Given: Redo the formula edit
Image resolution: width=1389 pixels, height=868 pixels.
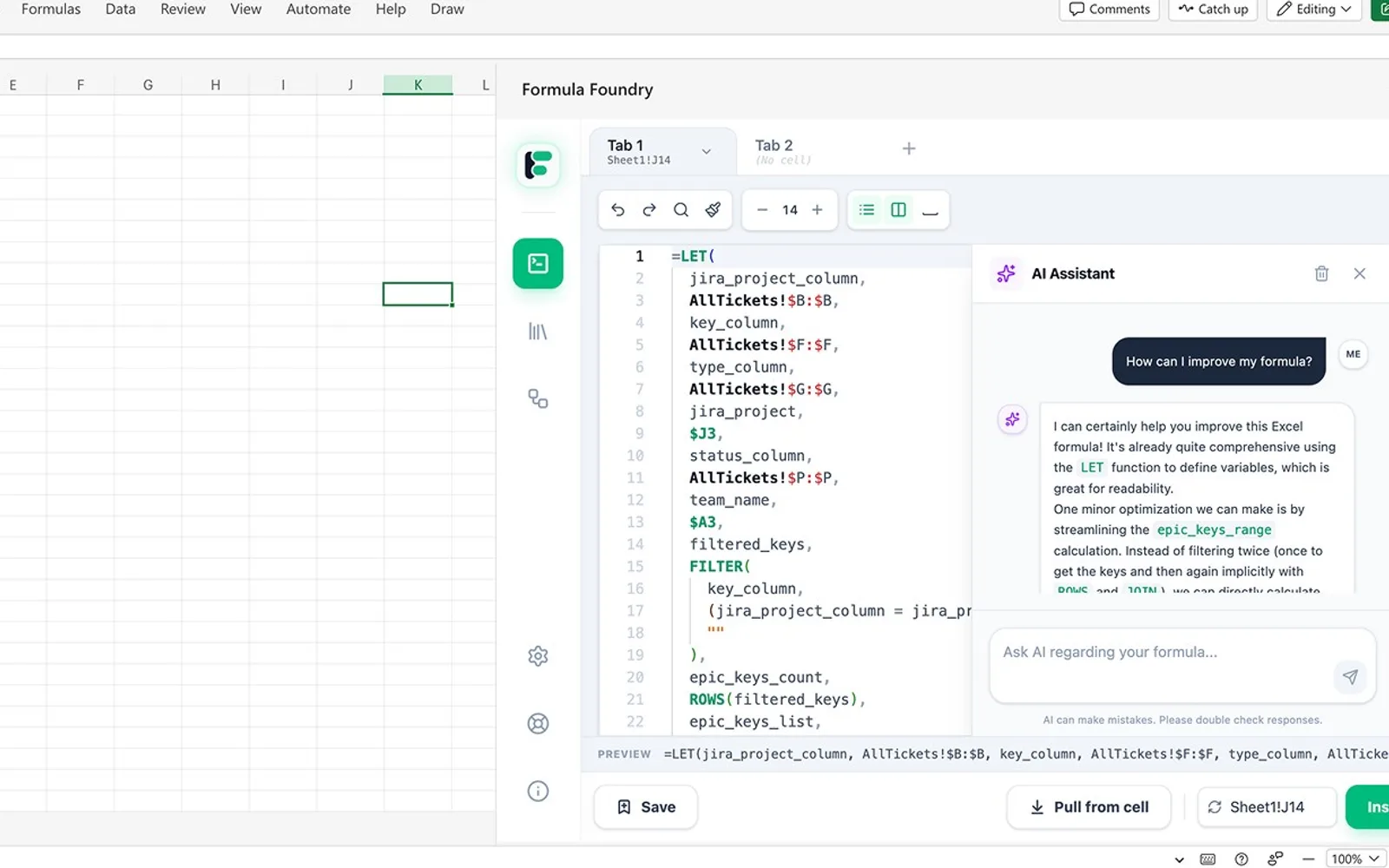Looking at the screenshot, I should 649,210.
